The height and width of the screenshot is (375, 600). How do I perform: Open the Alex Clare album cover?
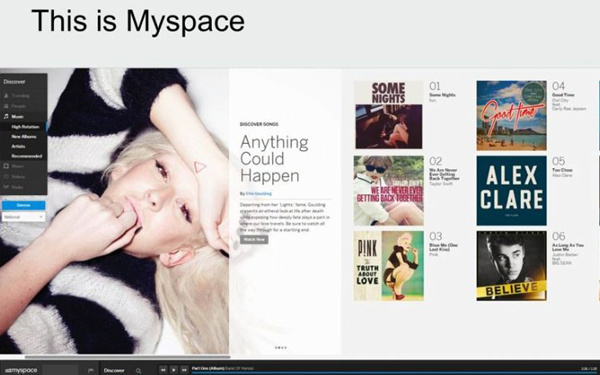tap(512, 191)
